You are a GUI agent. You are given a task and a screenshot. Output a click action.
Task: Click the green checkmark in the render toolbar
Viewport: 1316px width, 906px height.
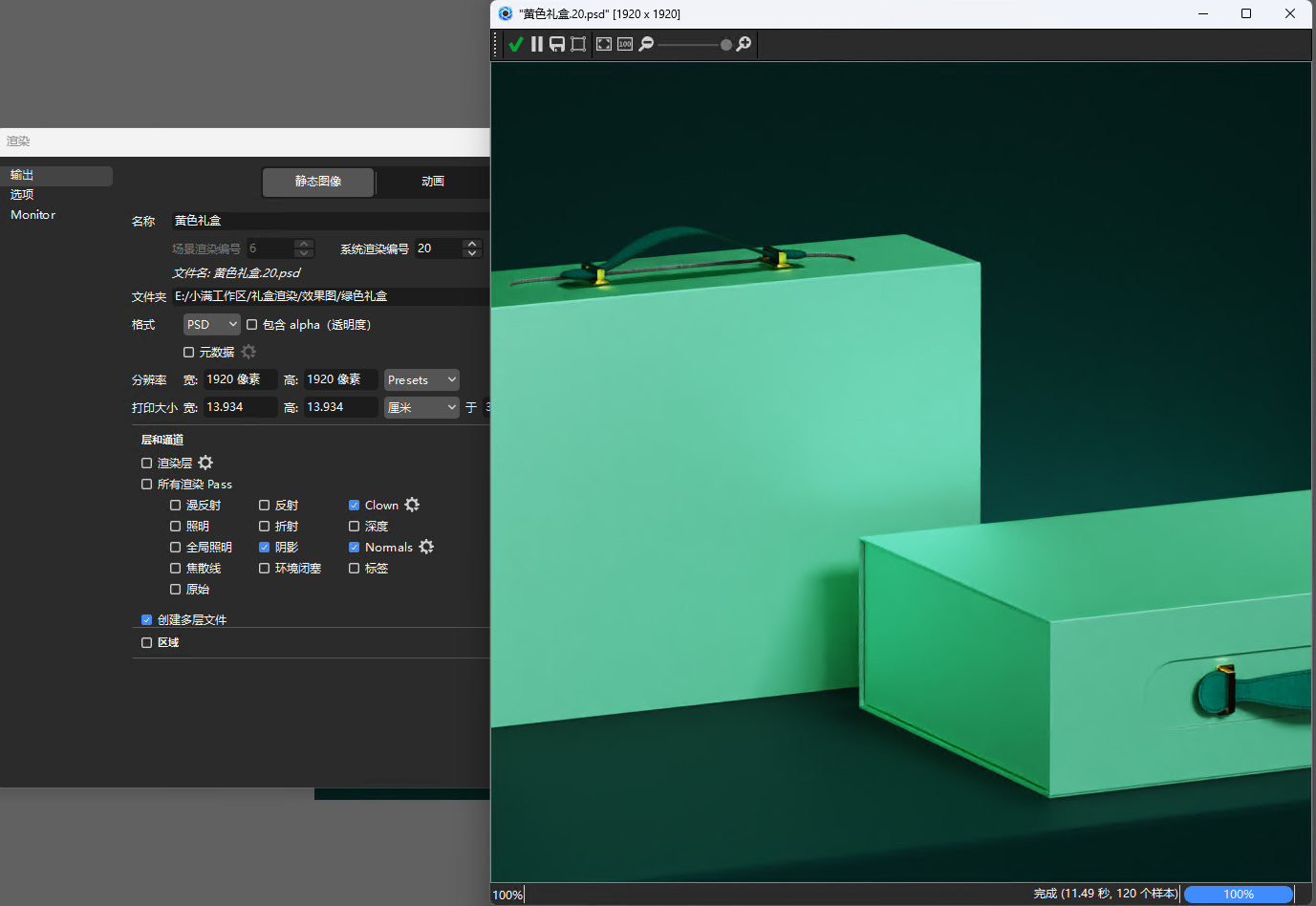[516, 44]
